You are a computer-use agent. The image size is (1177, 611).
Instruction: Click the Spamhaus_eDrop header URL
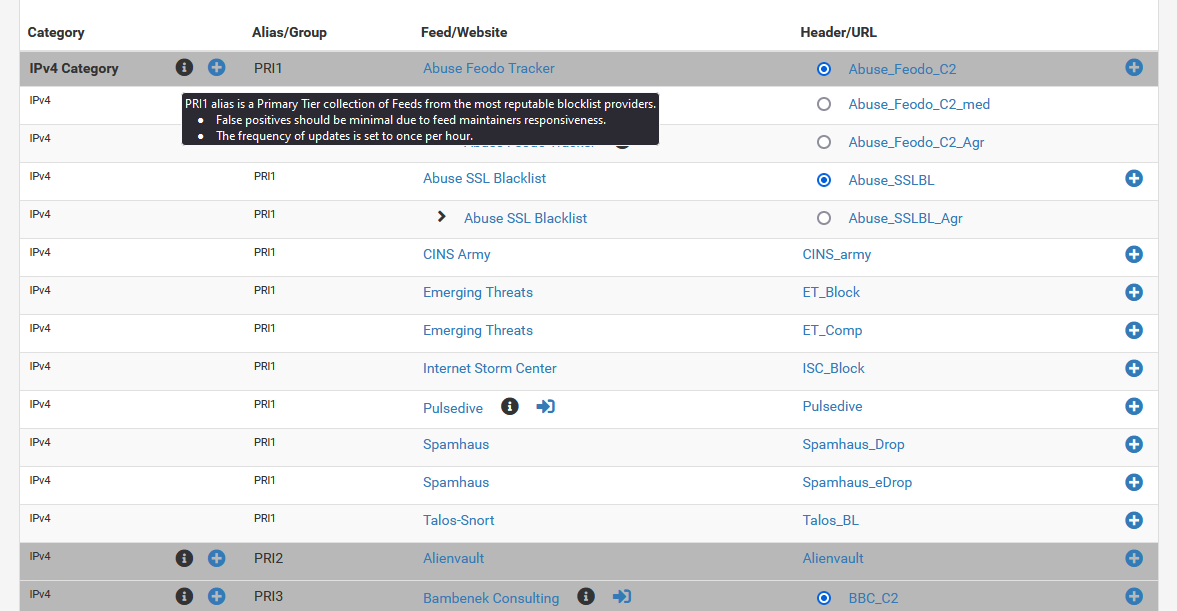(x=857, y=483)
